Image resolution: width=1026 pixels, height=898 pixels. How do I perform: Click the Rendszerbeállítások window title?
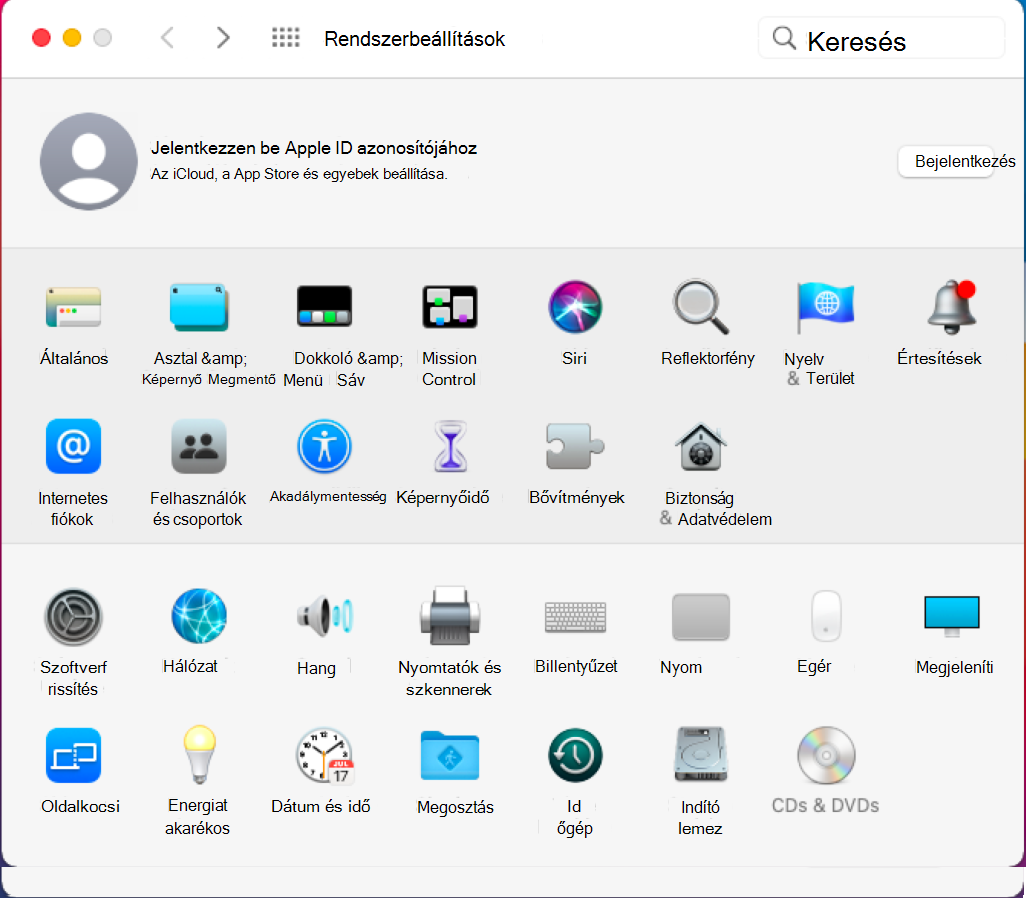pos(415,39)
